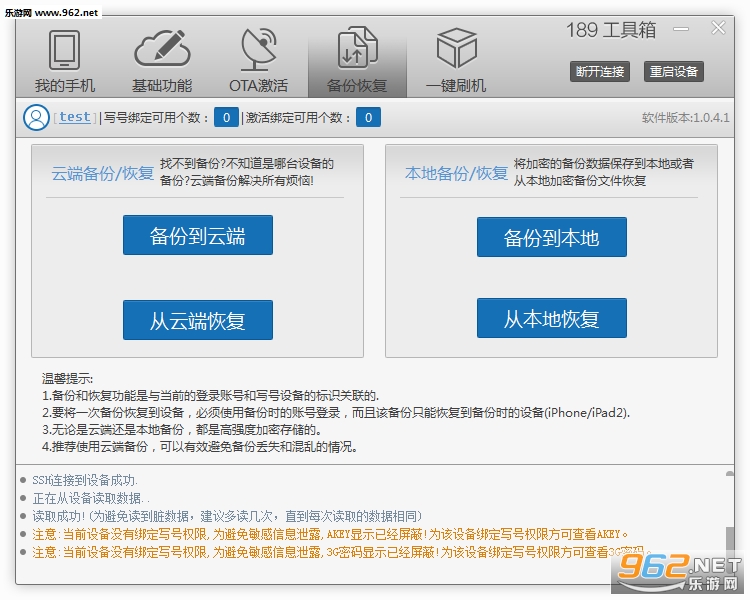
Task: Select the 基础功能 cloud pencil icon
Action: pos(162,48)
